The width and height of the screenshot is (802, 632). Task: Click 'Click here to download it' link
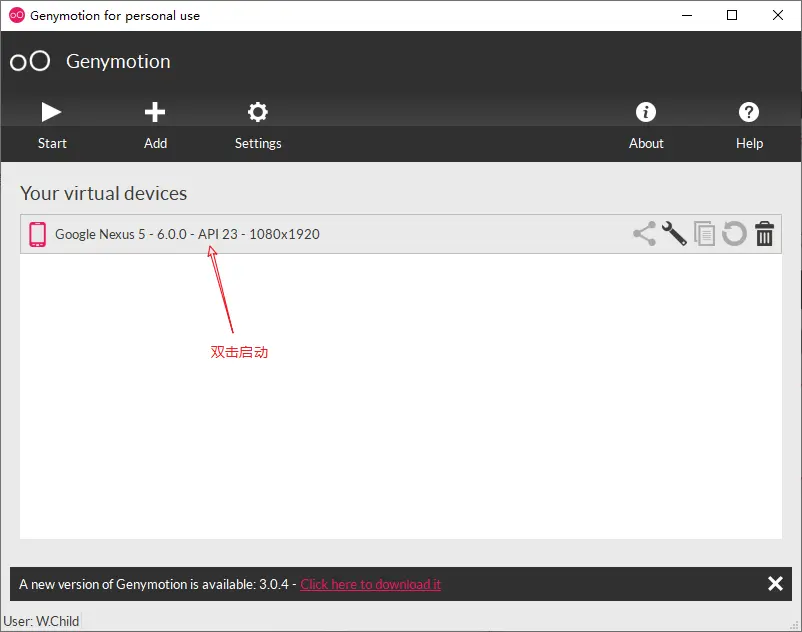click(x=370, y=584)
